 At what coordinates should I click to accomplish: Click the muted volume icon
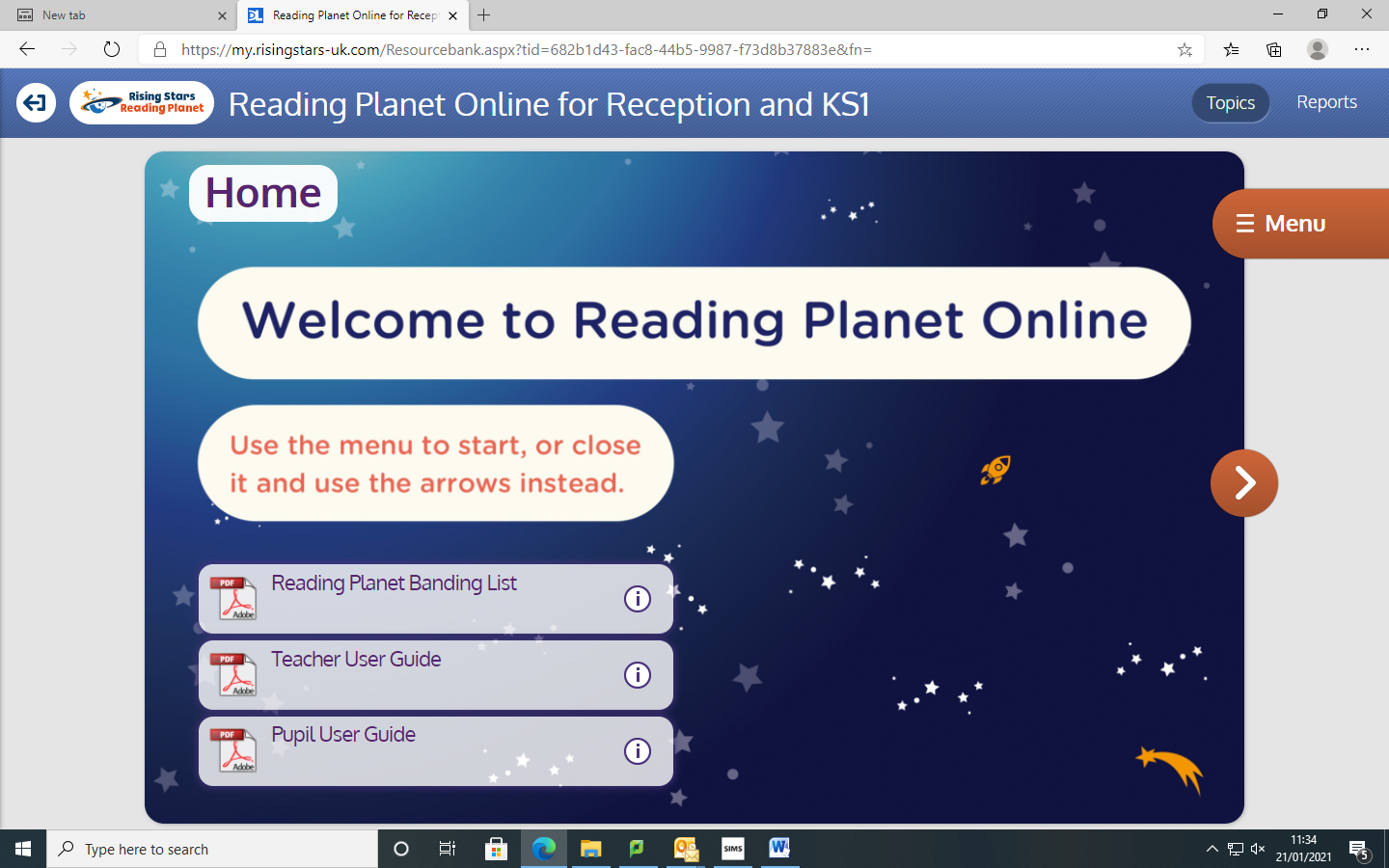(x=1258, y=849)
